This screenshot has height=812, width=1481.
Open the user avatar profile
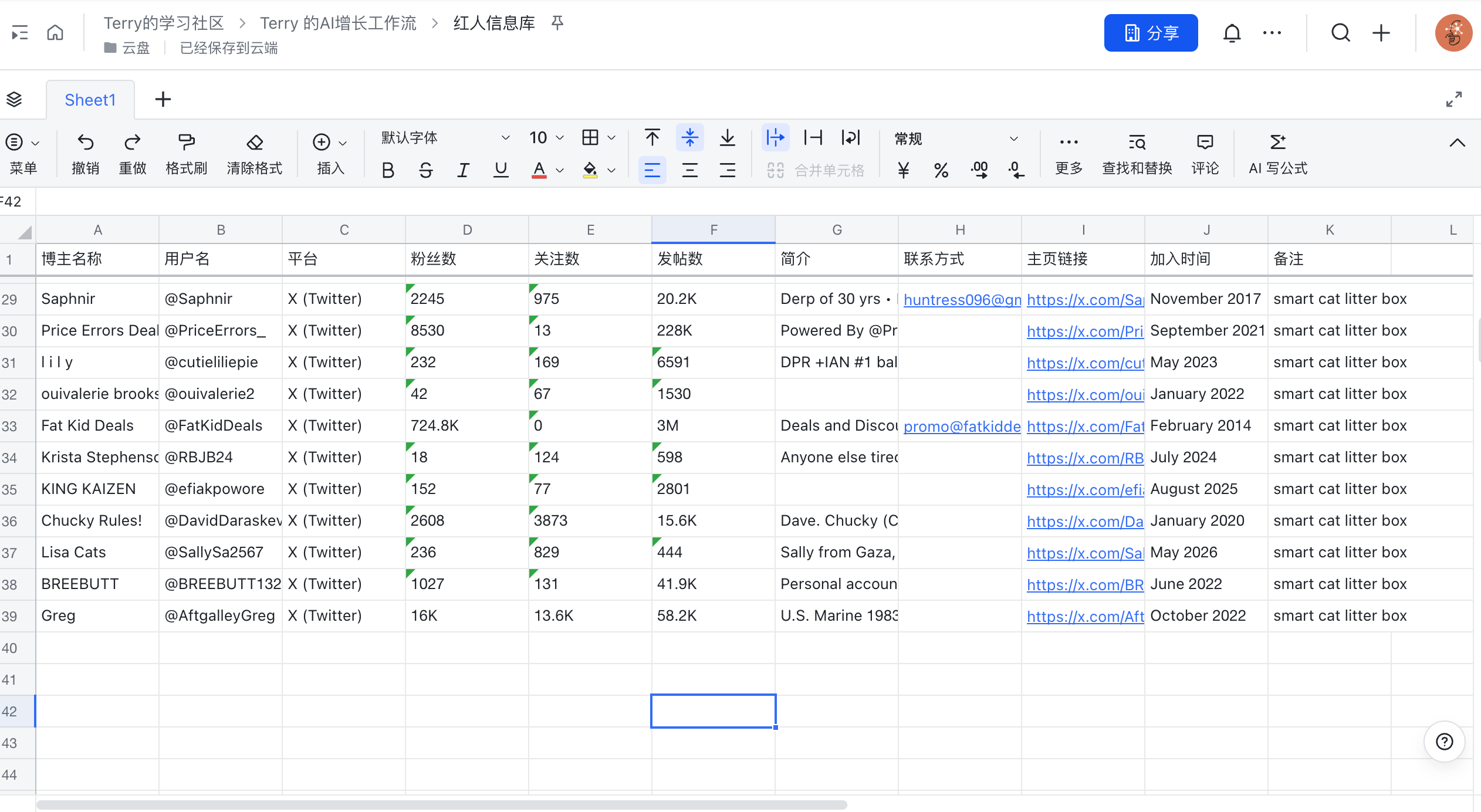[1453, 33]
